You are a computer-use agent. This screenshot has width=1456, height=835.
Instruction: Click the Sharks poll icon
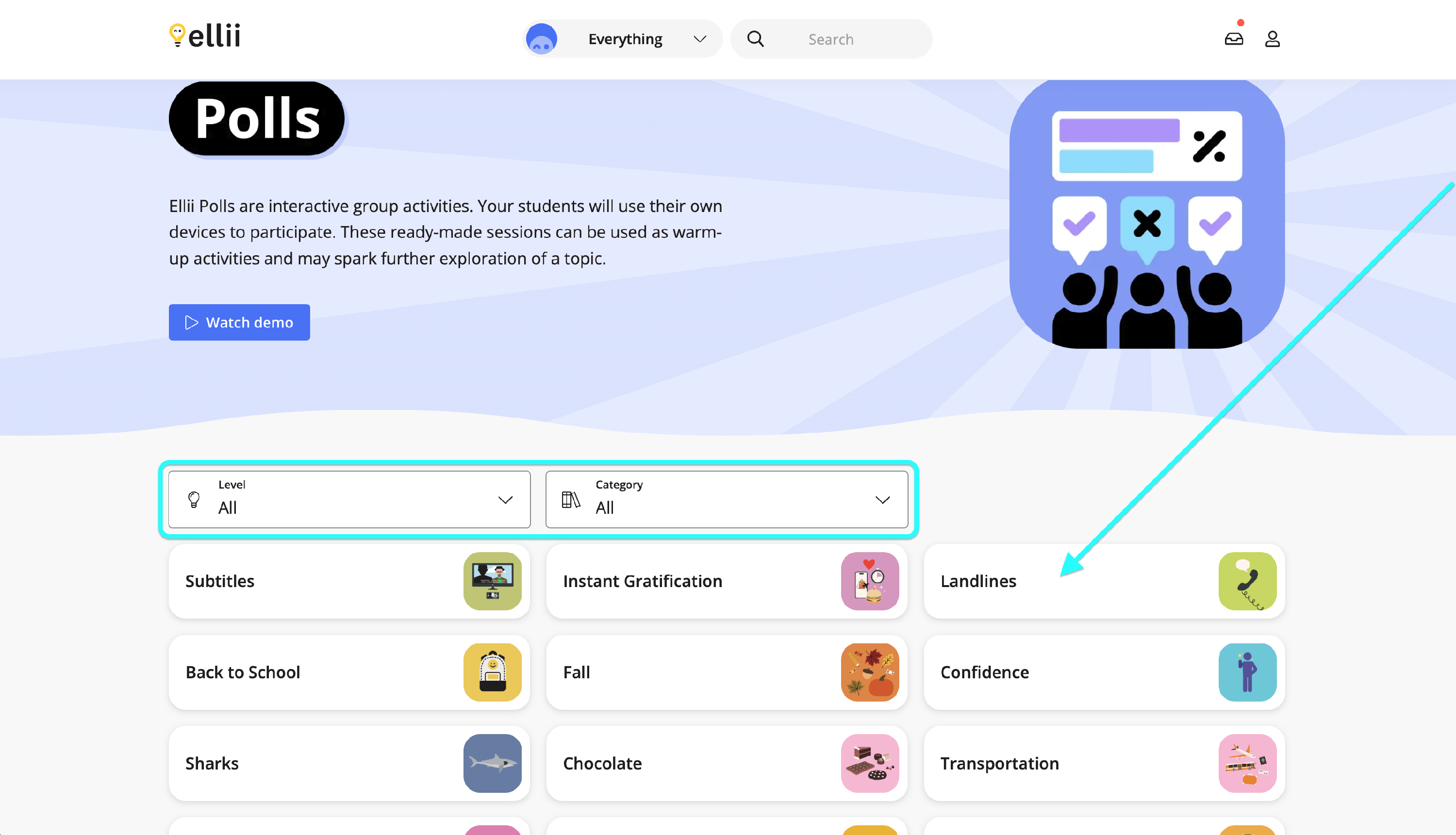[492, 763]
